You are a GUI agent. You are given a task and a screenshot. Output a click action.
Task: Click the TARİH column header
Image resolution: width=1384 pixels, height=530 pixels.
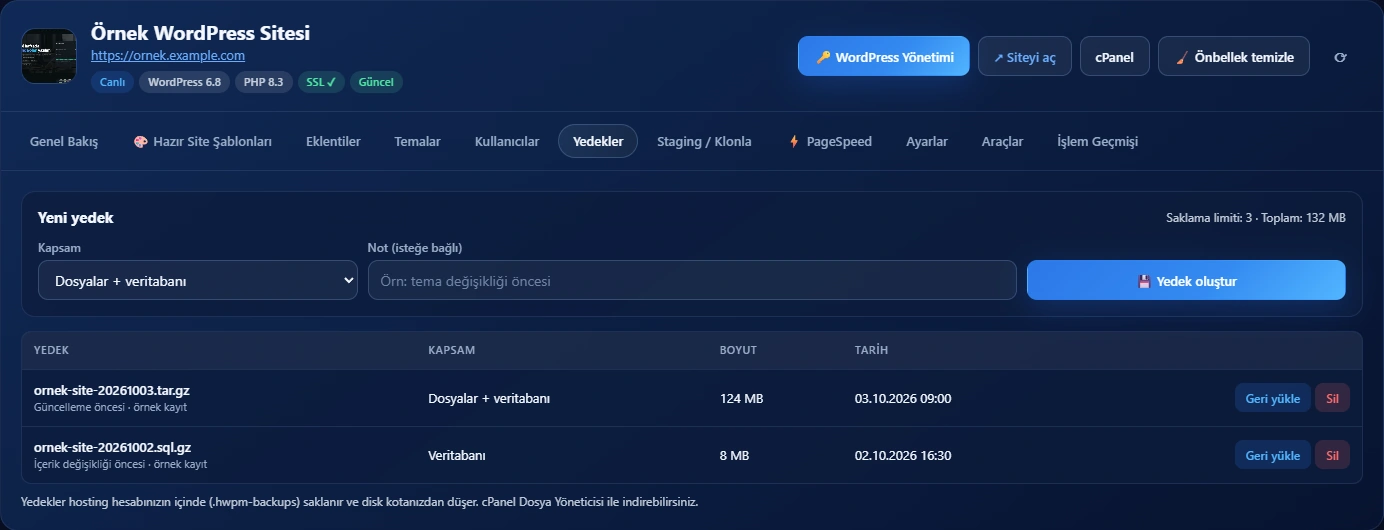[x=871, y=350]
